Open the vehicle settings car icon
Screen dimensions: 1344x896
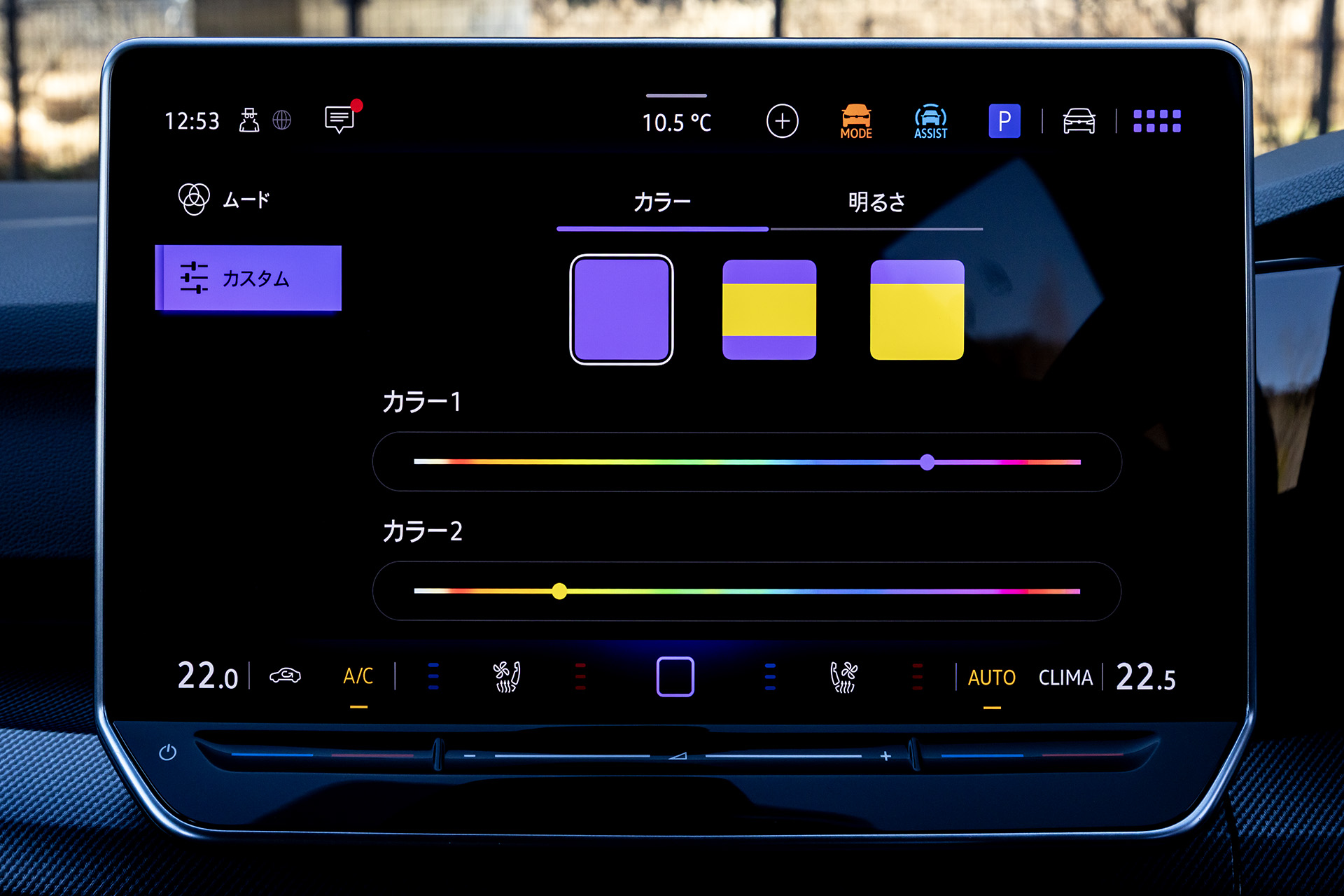tap(1079, 121)
